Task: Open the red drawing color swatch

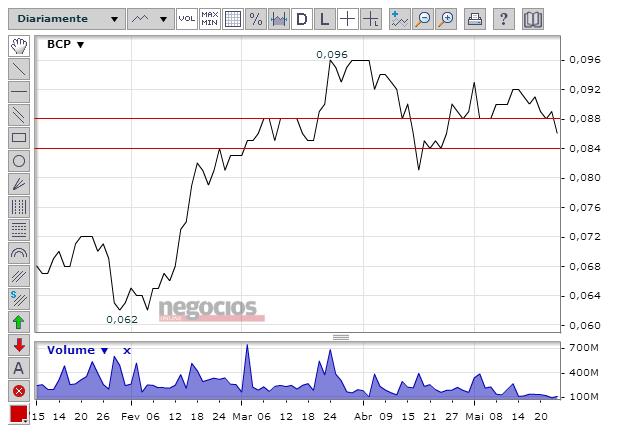Action: (19, 414)
